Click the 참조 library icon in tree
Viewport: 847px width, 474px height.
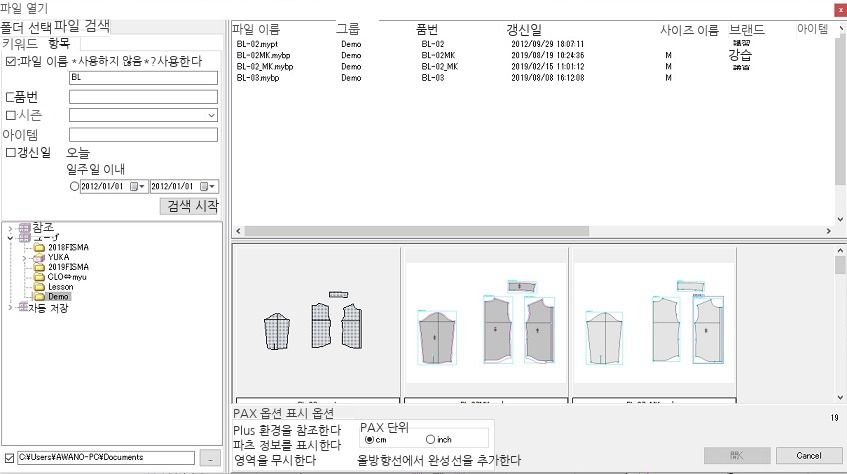pyautogui.click(x=25, y=228)
